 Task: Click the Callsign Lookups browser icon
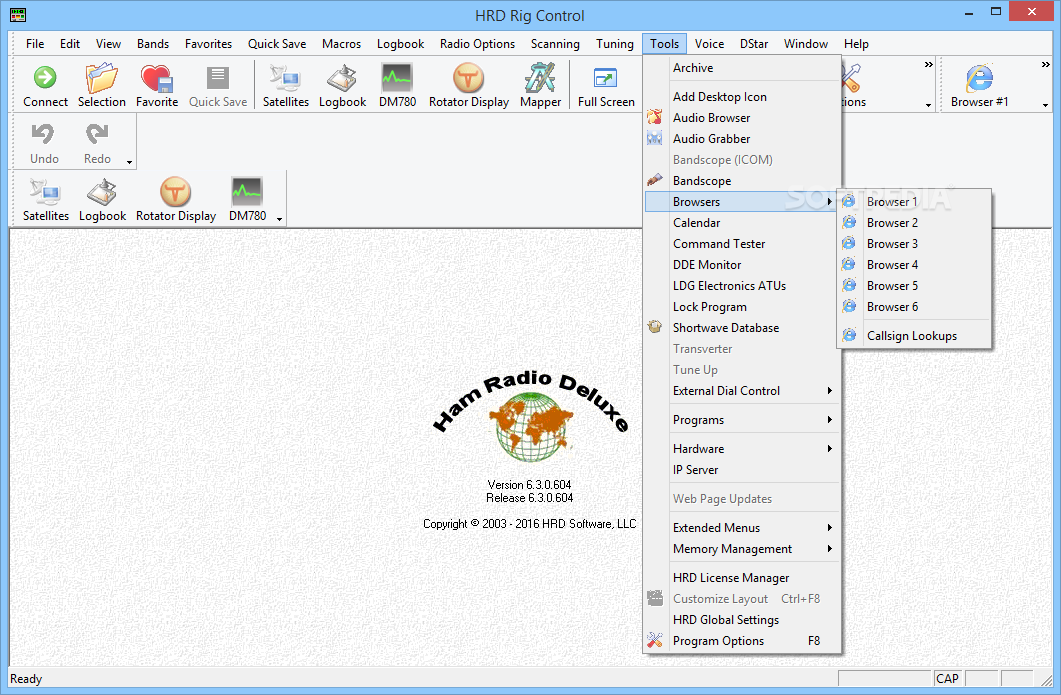coord(849,335)
